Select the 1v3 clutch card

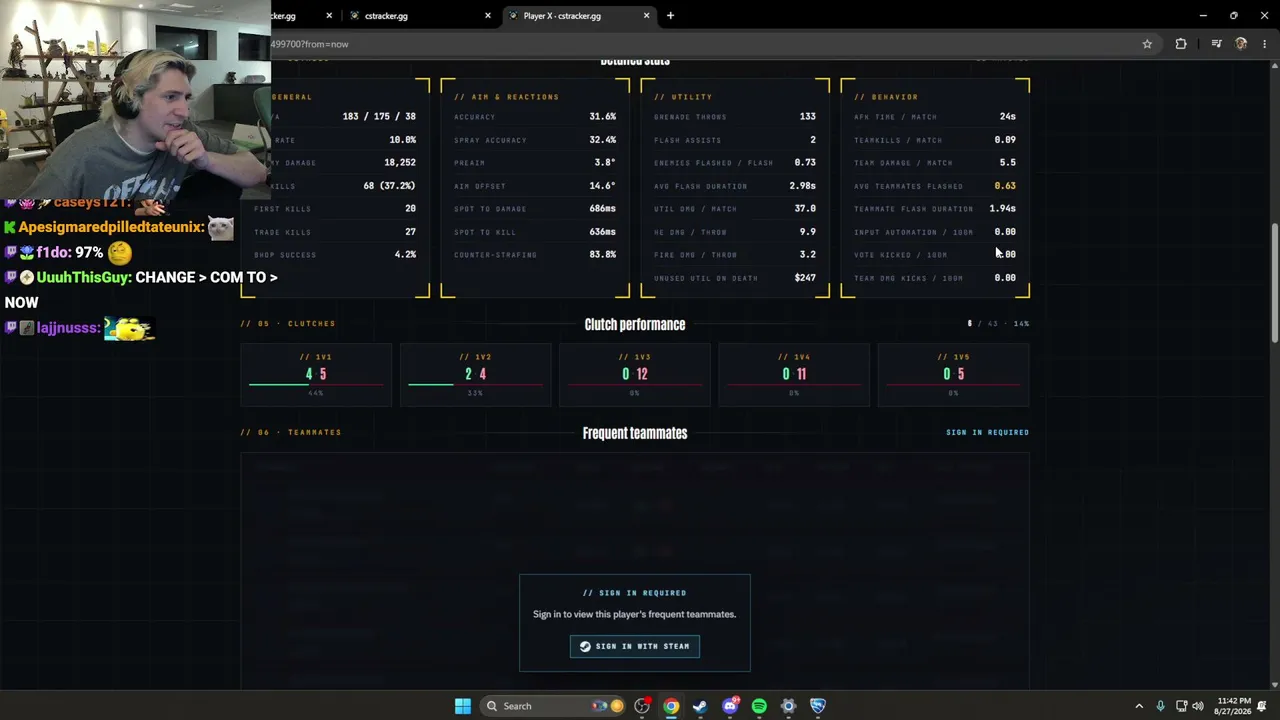coord(635,375)
